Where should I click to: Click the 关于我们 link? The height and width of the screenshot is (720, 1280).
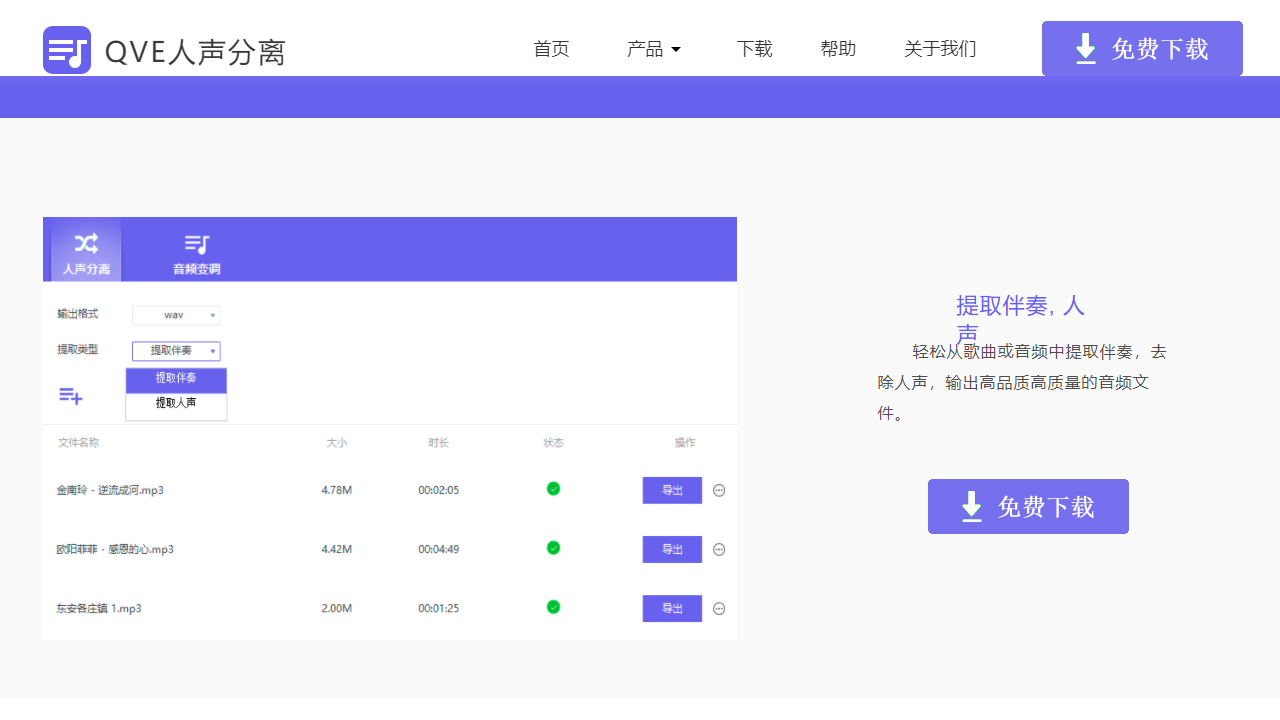940,49
